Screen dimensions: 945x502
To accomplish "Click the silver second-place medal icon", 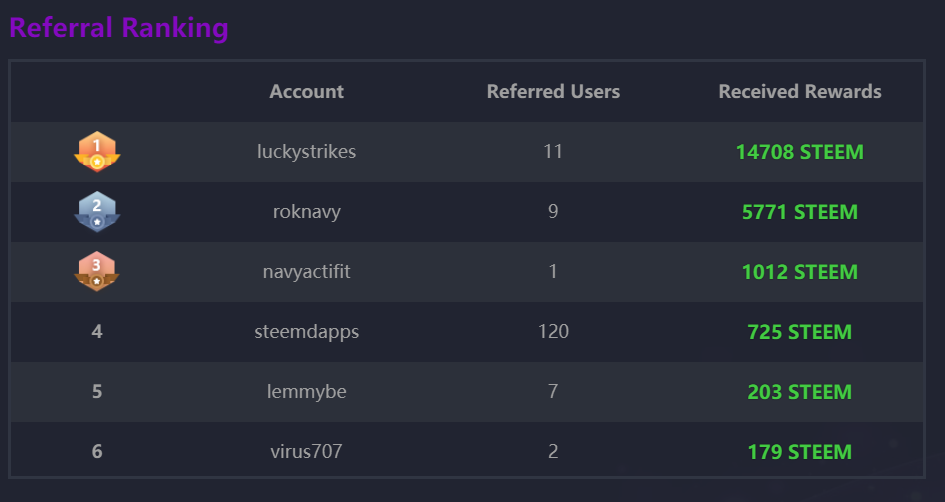I will click(97, 212).
